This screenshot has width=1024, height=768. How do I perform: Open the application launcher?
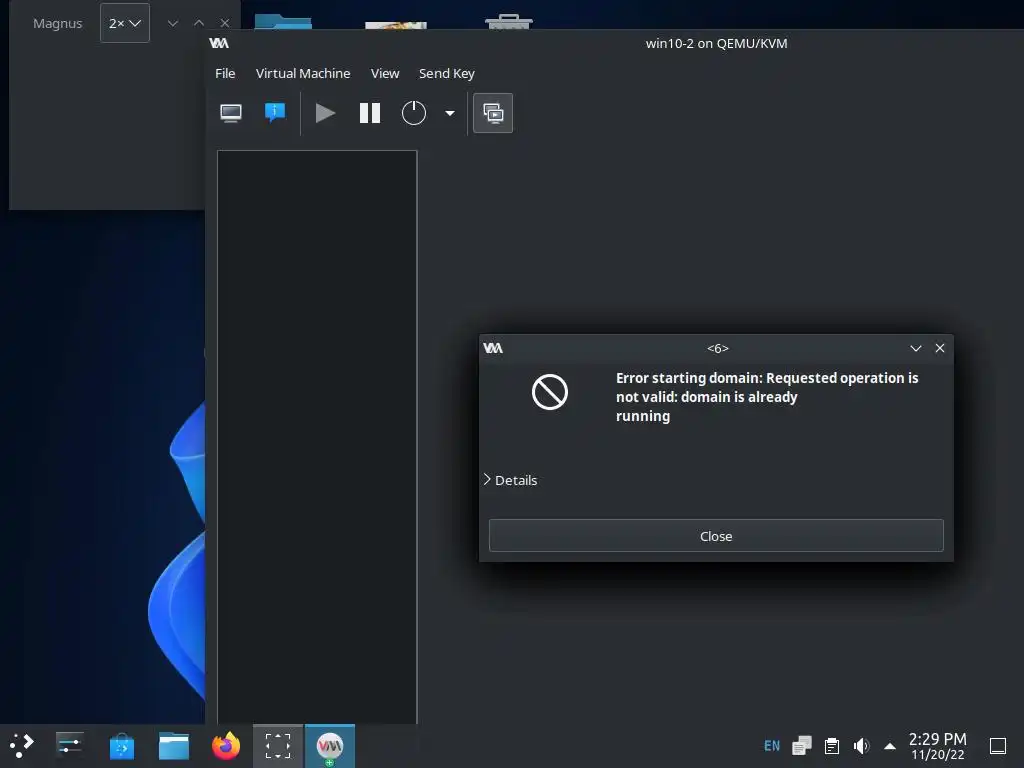(22, 746)
